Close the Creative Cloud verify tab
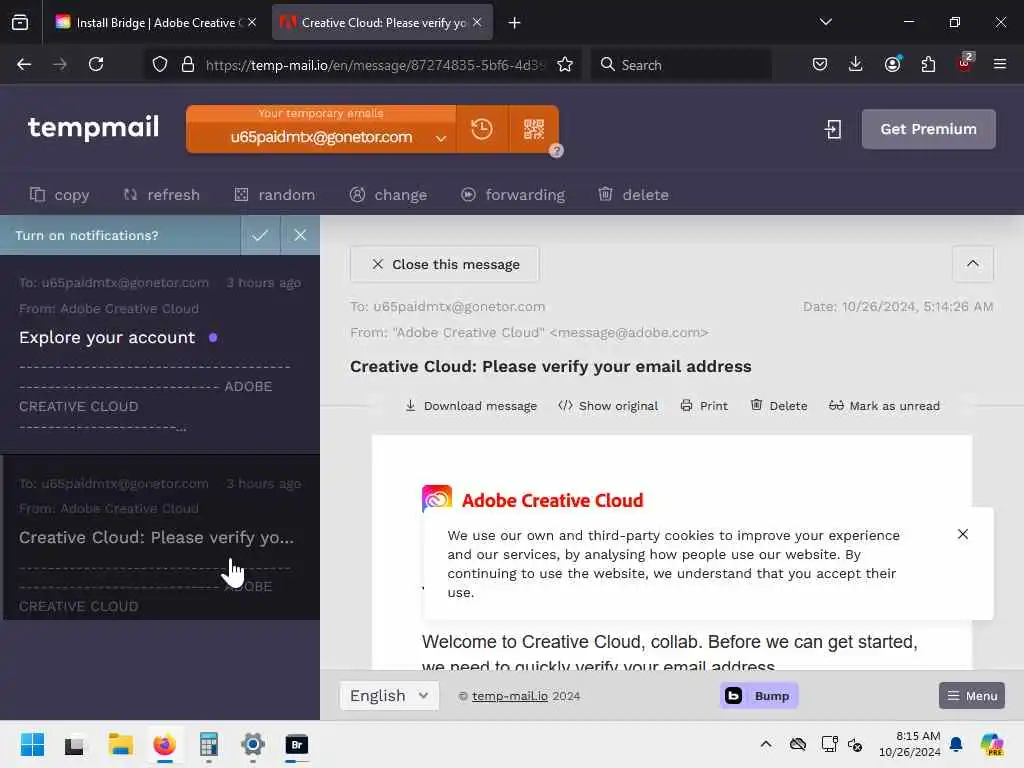 (477, 22)
